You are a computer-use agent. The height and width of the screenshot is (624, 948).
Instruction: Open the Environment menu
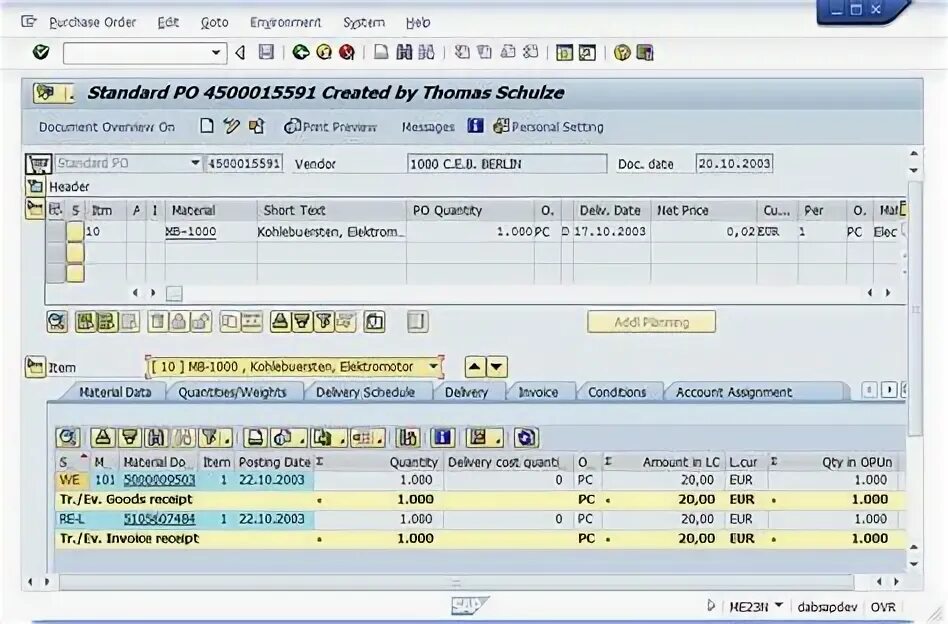pyautogui.click(x=285, y=22)
